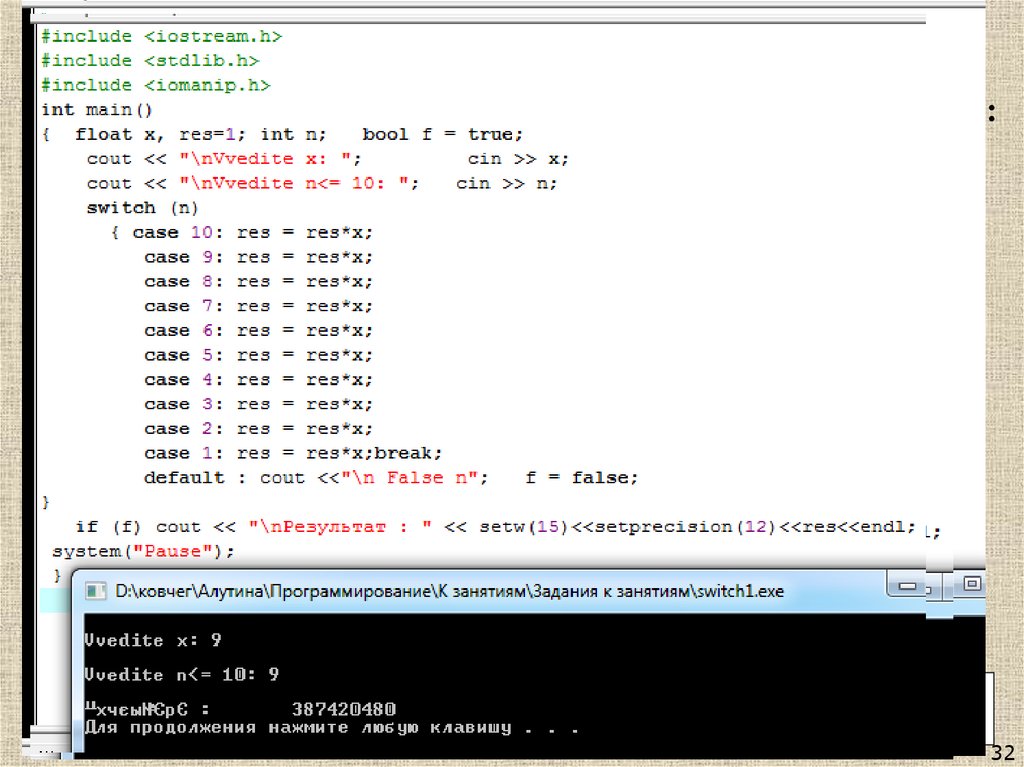1024x767 pixels.
Task: Click the #include <iomanip.h> line
Action: point(155,85)
